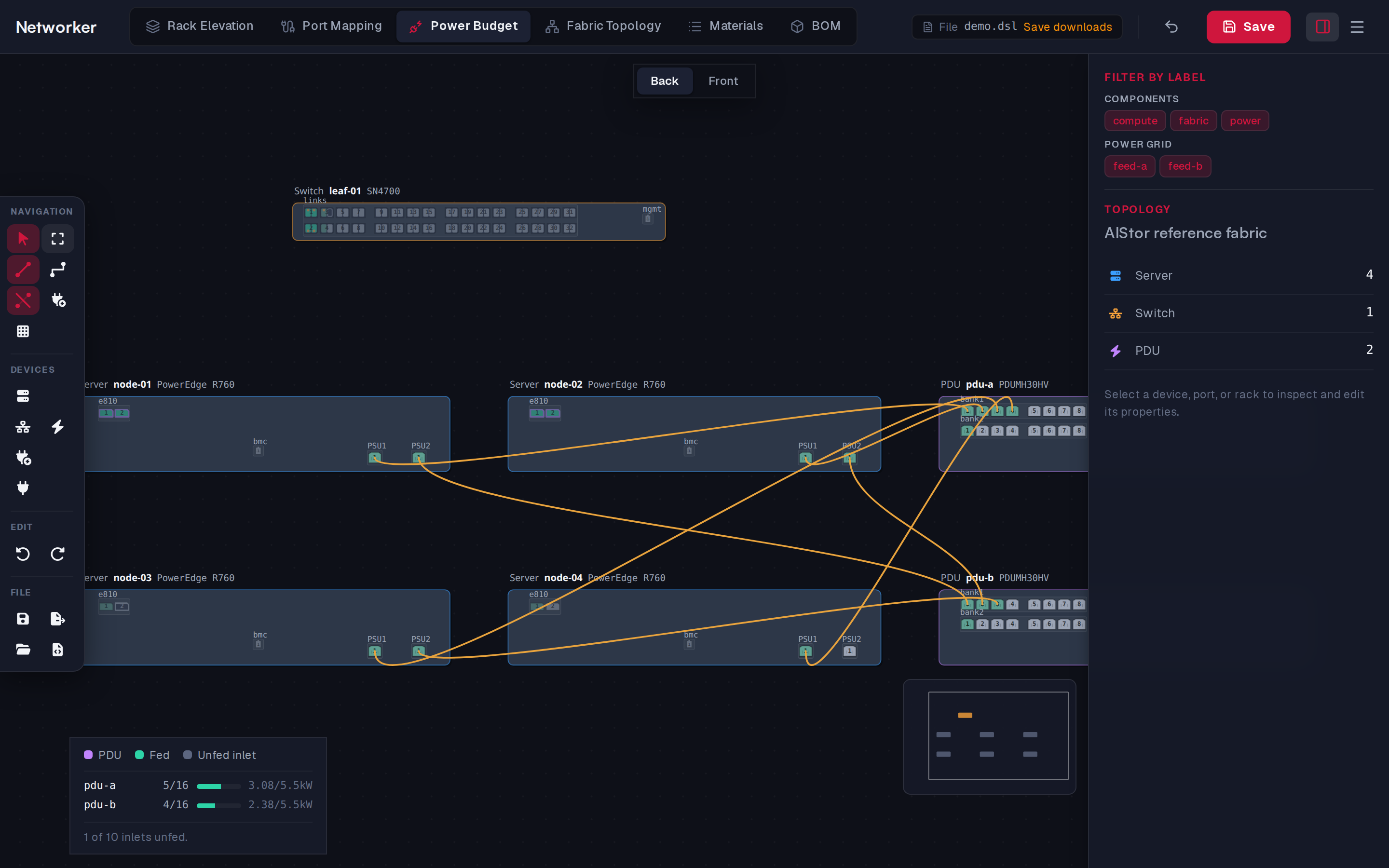
Task: Toggle the fabric label filter
Action: (1193, 121)
